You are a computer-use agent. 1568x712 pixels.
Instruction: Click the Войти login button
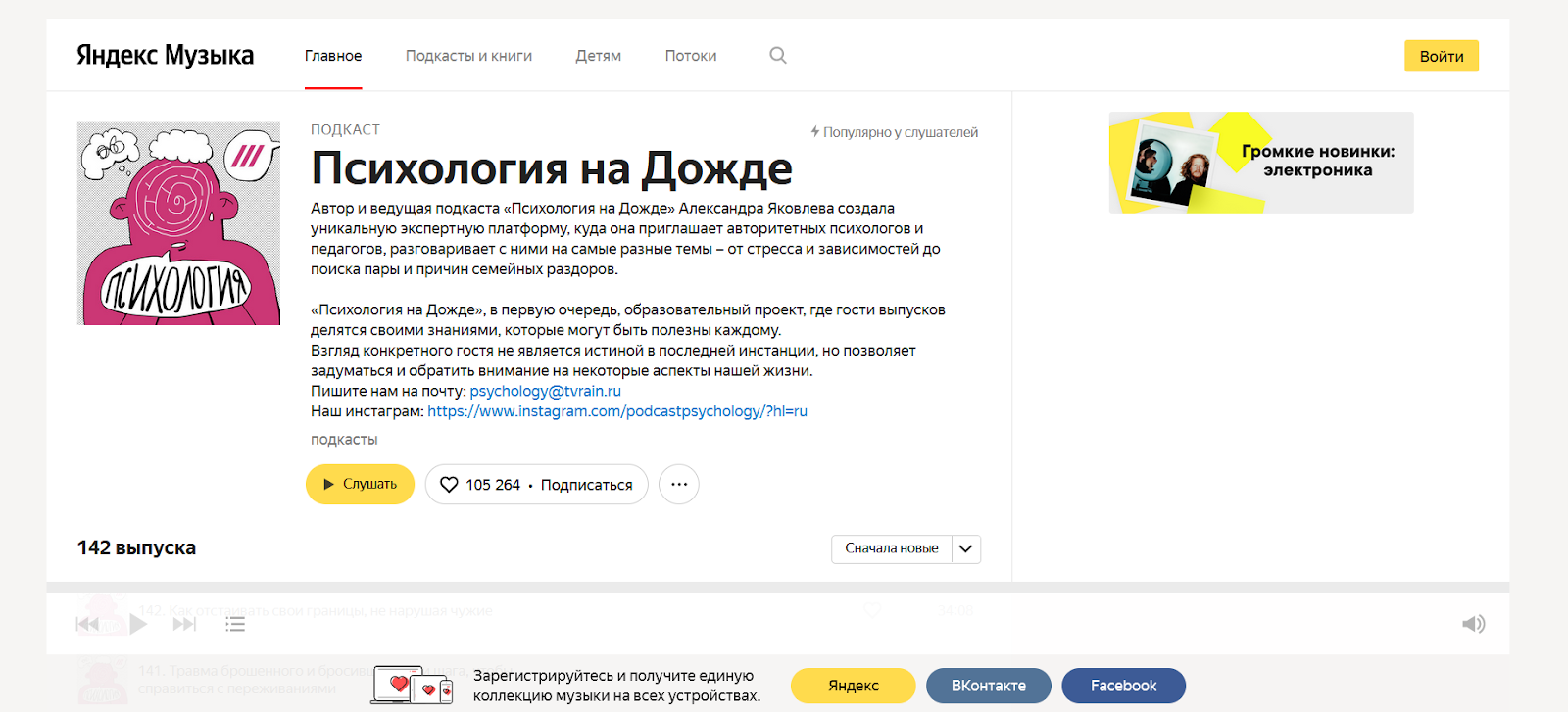point(1442,56)
